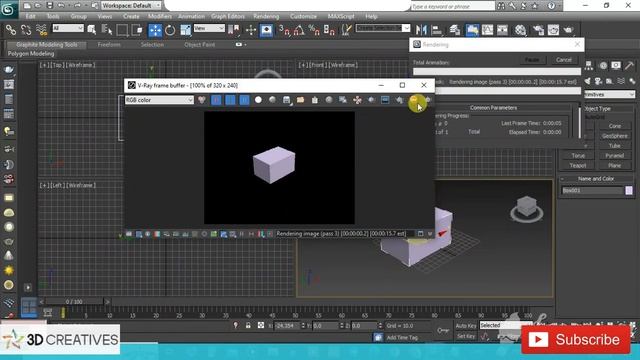Click the Undo arrow in quick access toolbar
Image resolution: width=640 pixels, height=360 pixels.
coord(61,6)
